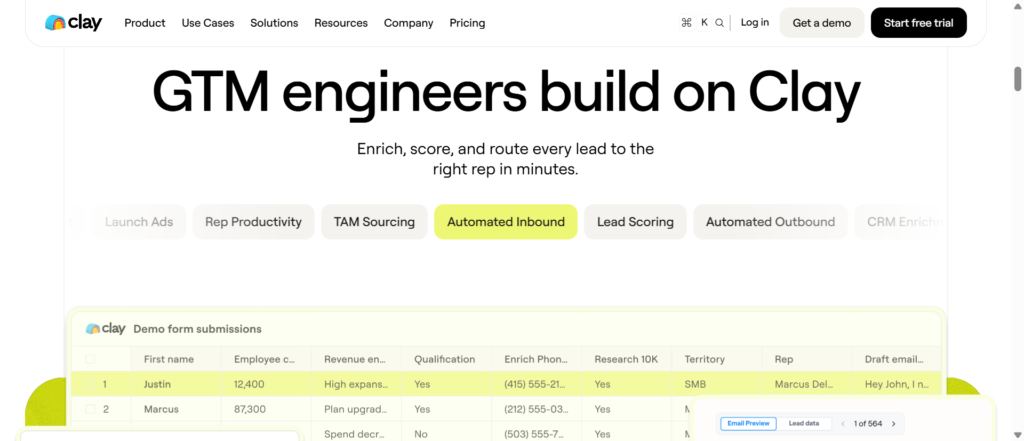Open the Resources menu

[341, 23]
